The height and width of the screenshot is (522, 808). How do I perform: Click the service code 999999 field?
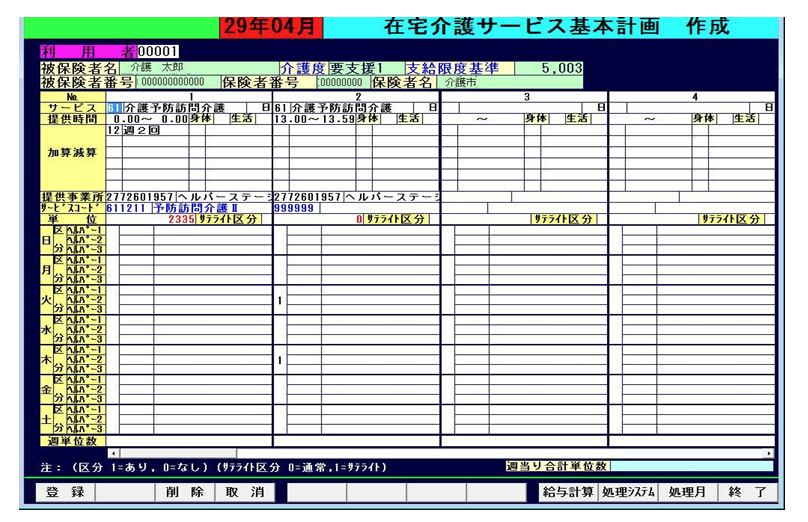pyautogui.click(x=295, y=208)
